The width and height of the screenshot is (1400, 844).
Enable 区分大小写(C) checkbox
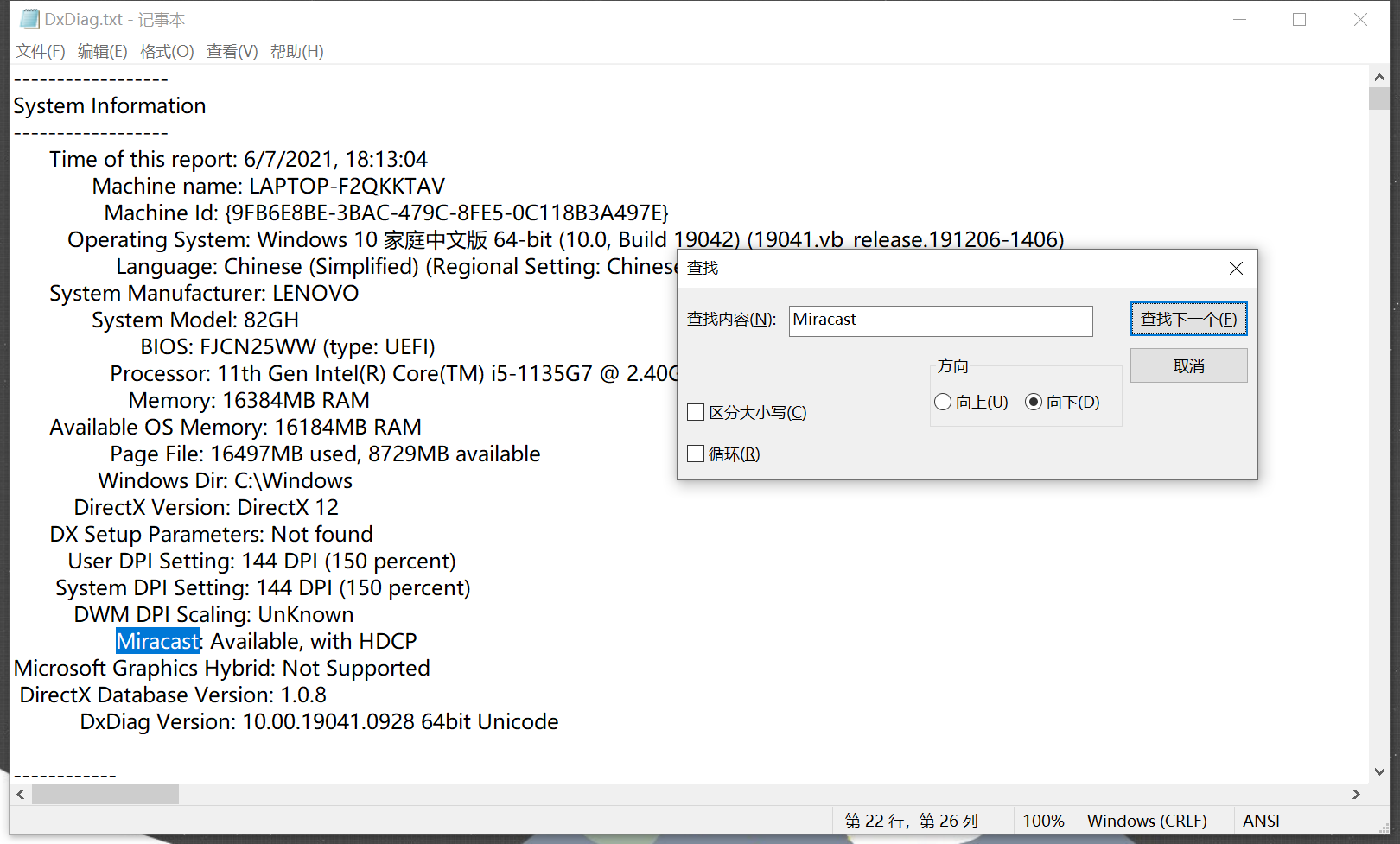click(x=747, y=412)
